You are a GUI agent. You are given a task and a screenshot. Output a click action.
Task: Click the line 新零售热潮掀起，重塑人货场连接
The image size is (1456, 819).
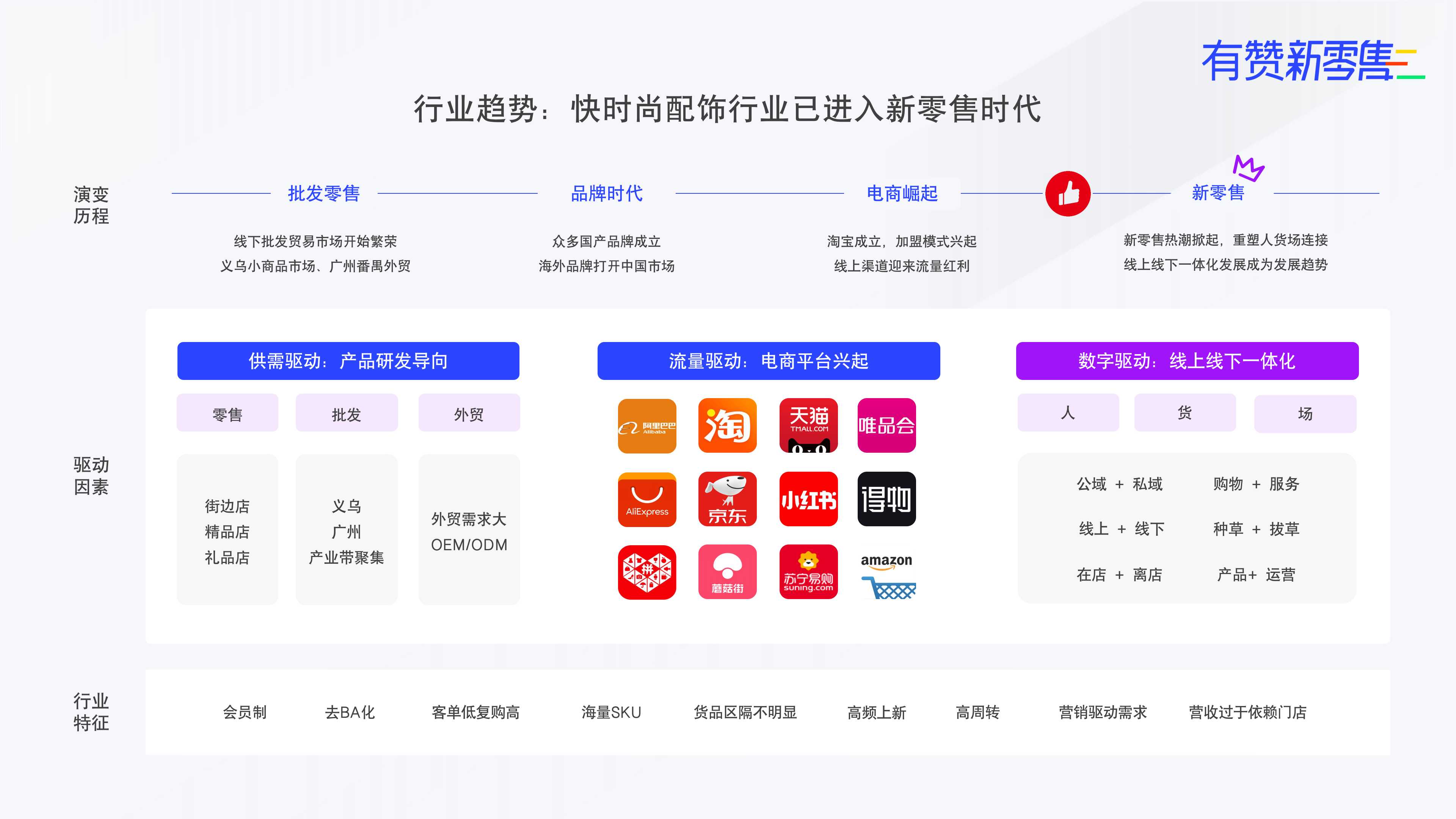[x=1226, y=240]
